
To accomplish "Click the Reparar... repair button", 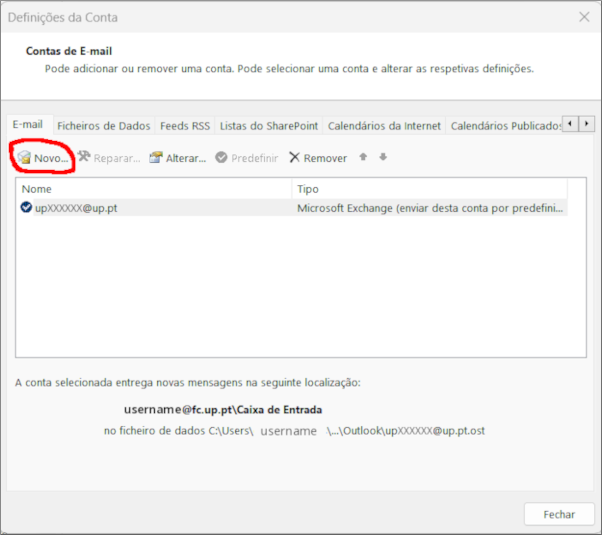I will coord(109,158).
